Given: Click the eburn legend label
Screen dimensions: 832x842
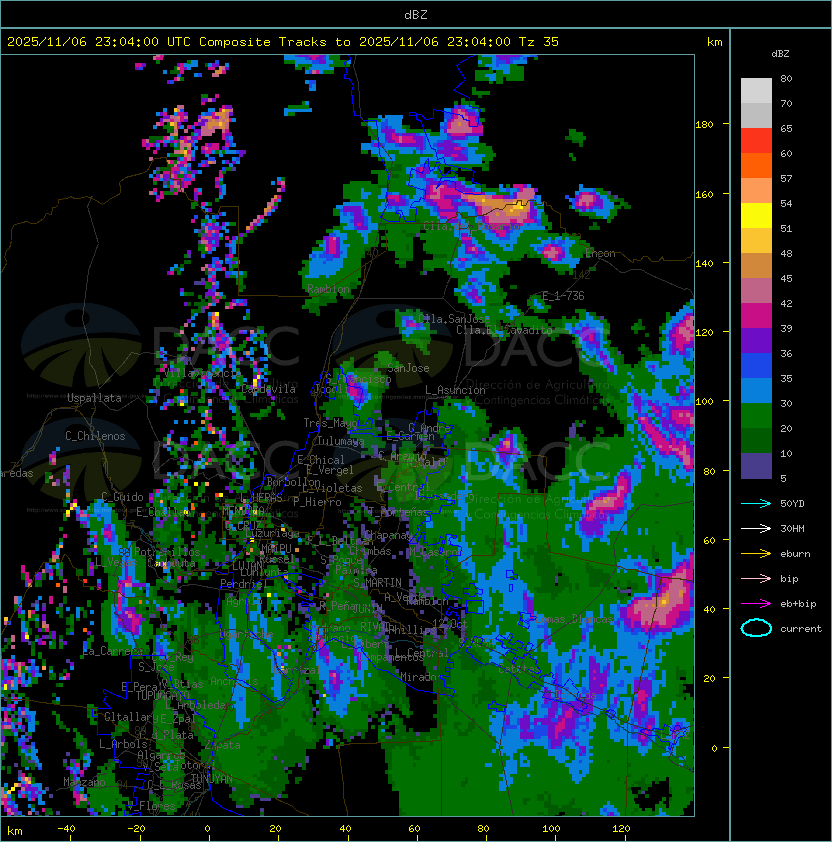Looking at the screenshot, I should click(x=795, y=554).
